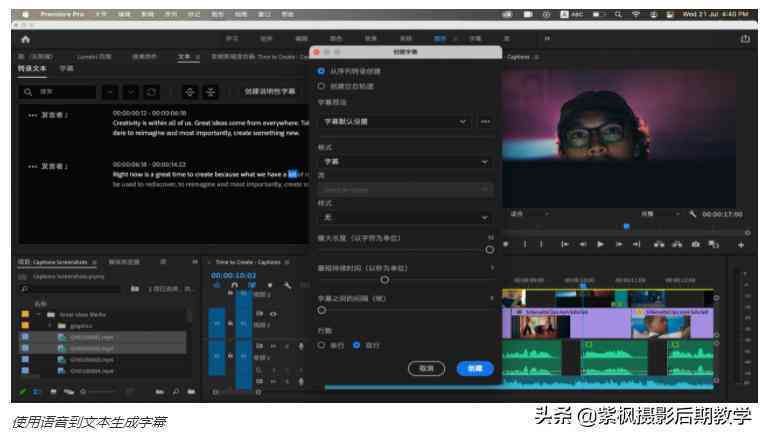Toggle upper audio track microphone voice-over icon
The image size is (764, 438).
(x=301, y=346)
